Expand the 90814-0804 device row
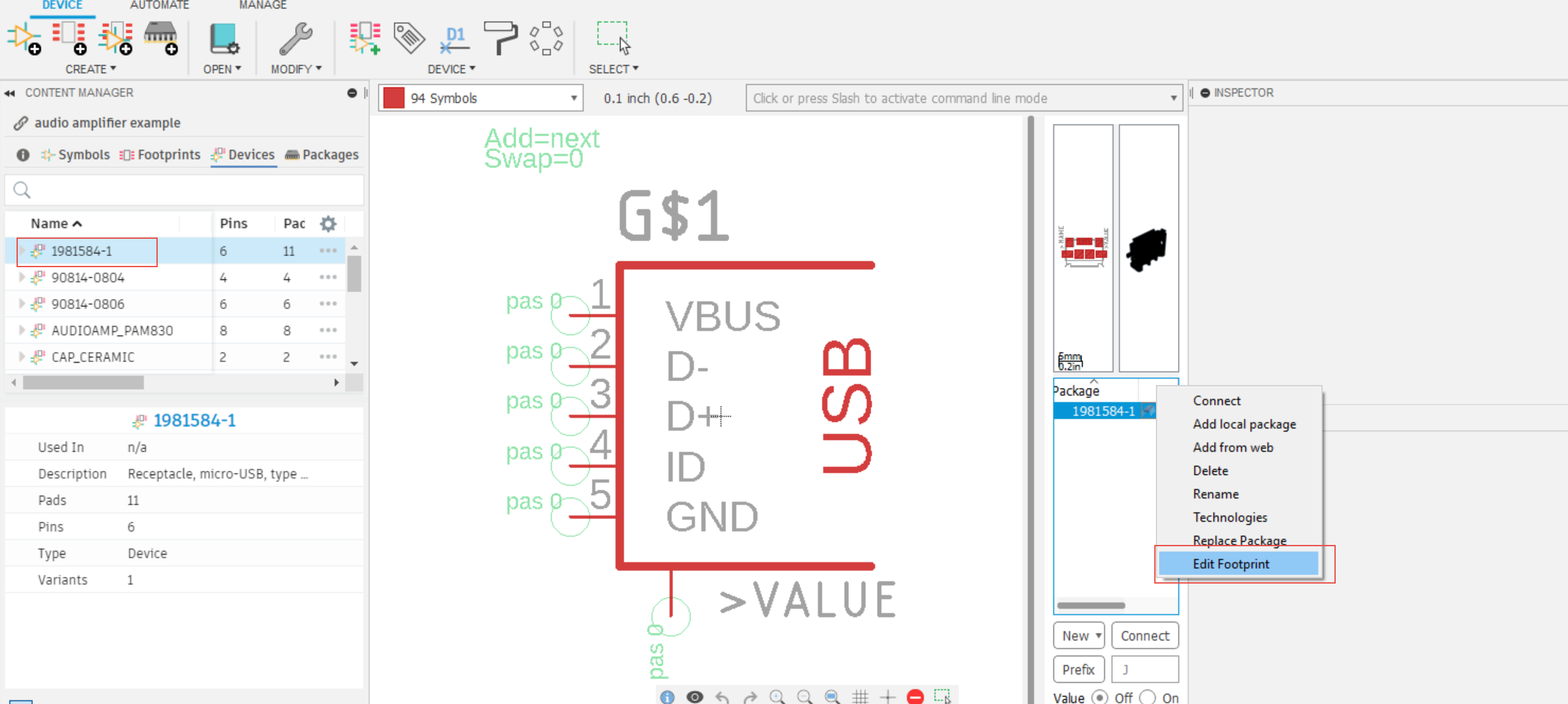Image resolution: width=1568 pixels, height=704 pixels. pos(22,277)
